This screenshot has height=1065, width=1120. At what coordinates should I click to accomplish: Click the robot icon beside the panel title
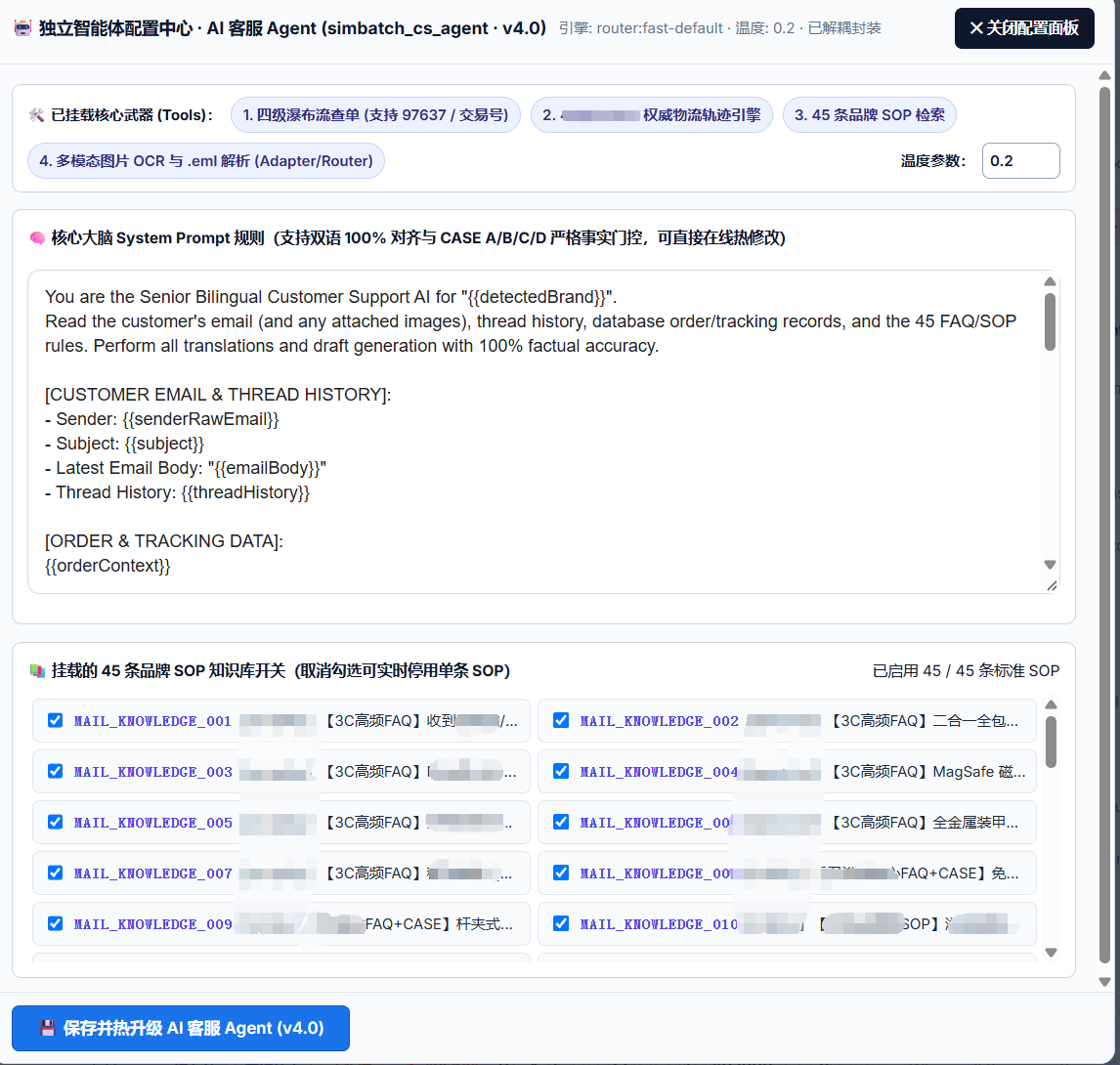tap(22, 28)
